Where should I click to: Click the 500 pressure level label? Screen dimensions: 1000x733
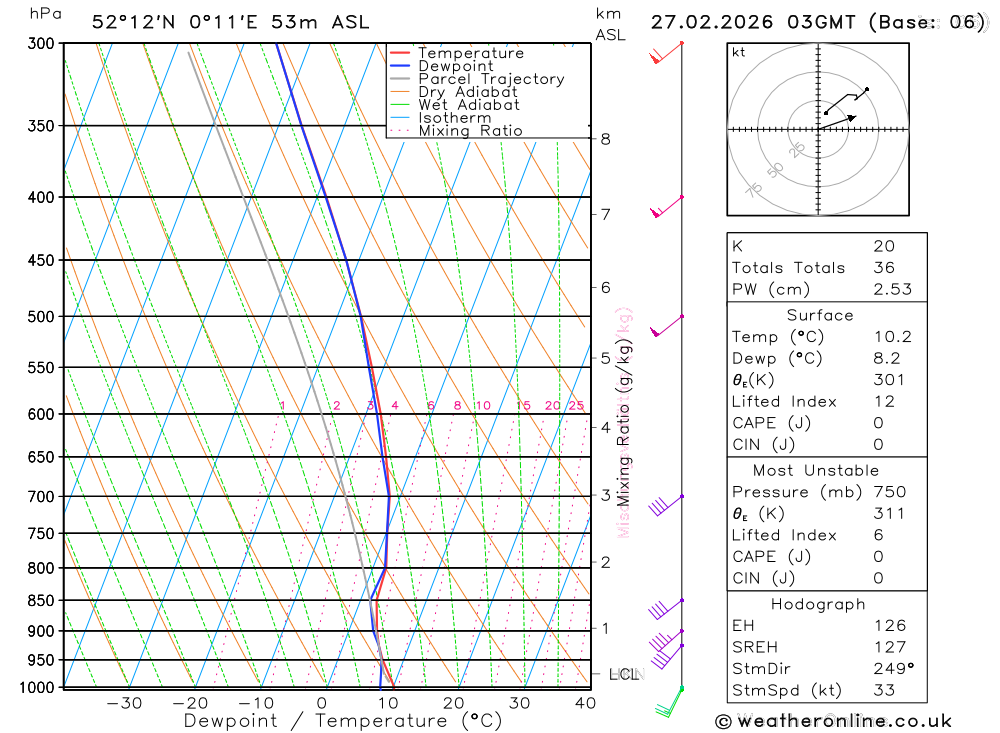coord(41,316)
